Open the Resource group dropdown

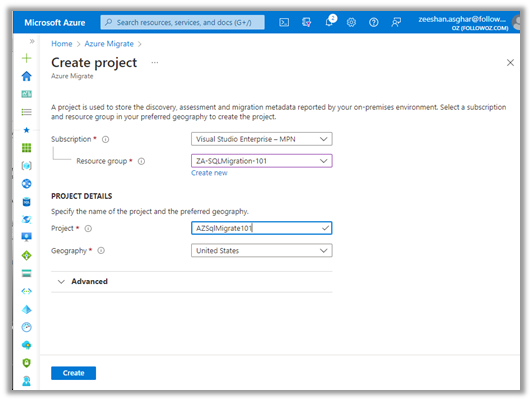point(262,161)
